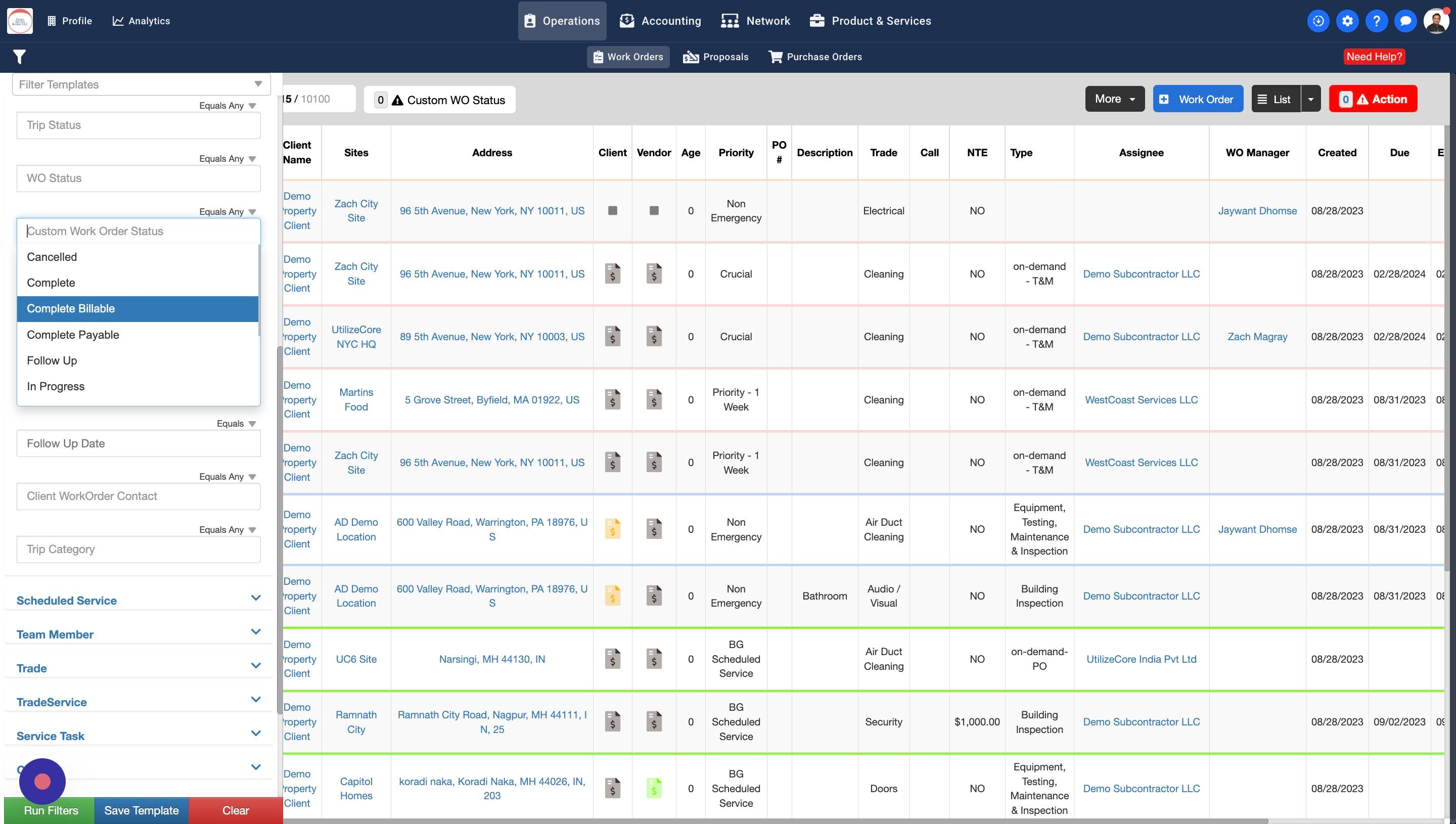1456x824 pixels.
Task: Click the Custom WO Status counter badge
Action: pos(381,100)
